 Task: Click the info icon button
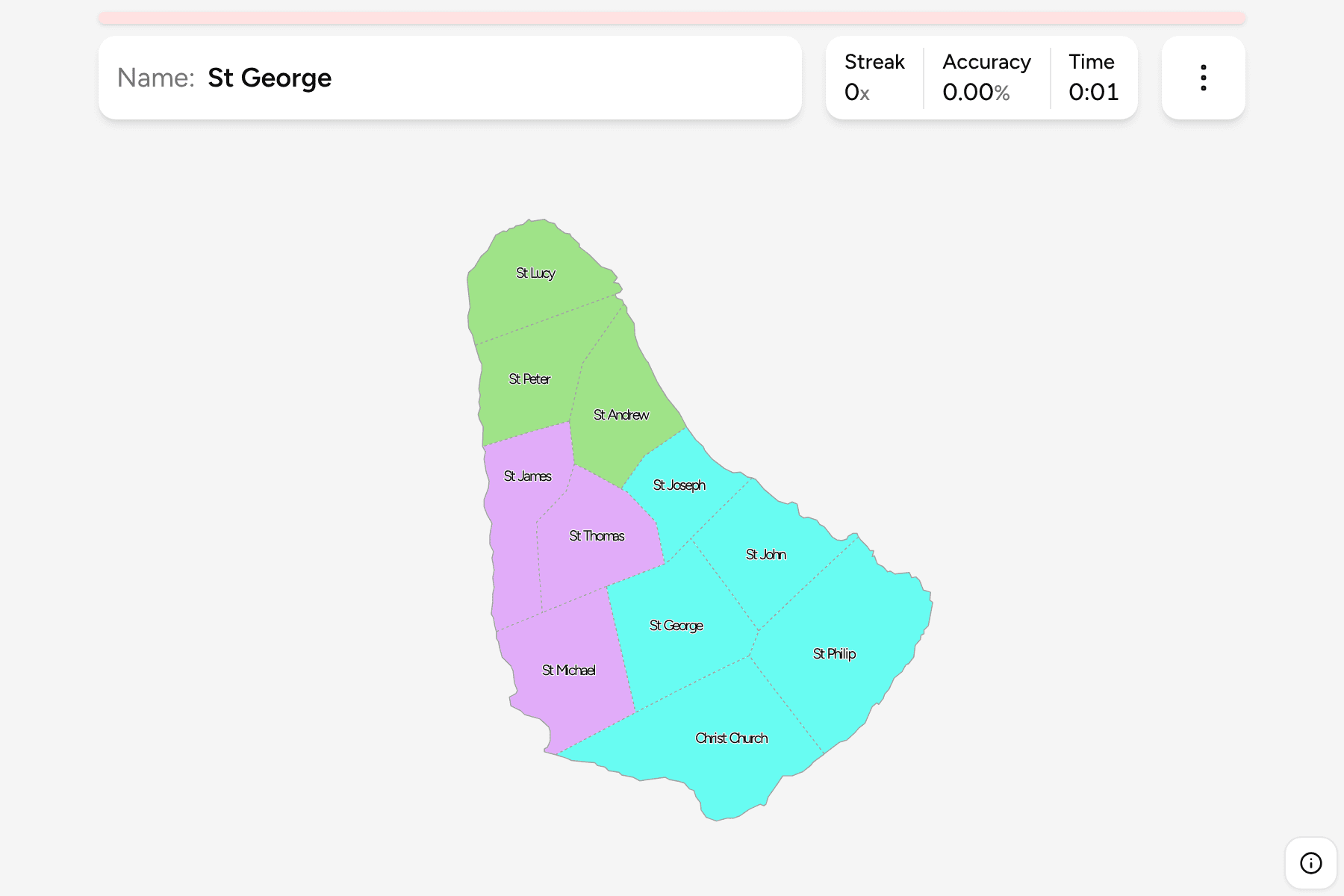click(x=1310, y=863)
